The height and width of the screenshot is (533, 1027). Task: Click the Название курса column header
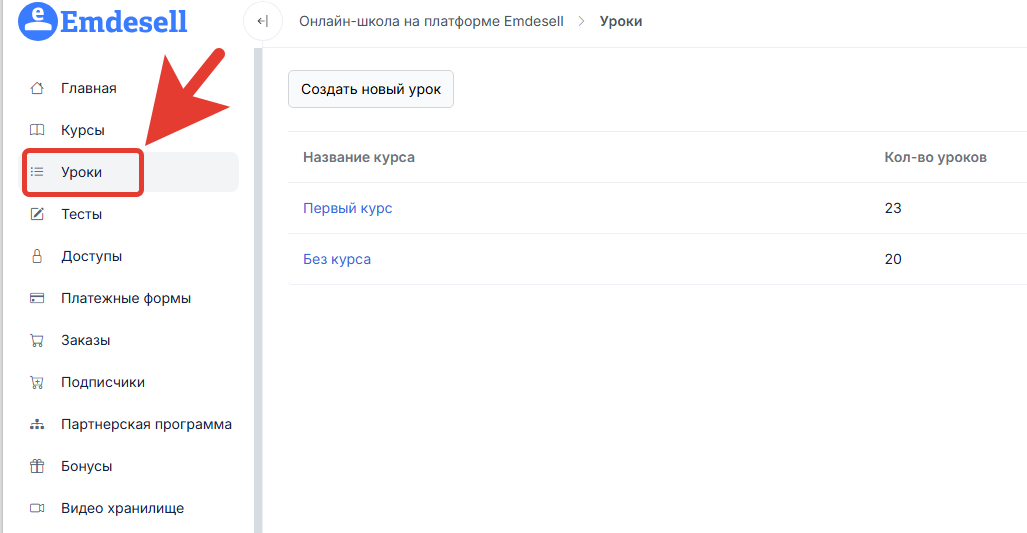(x=358, y=157)
